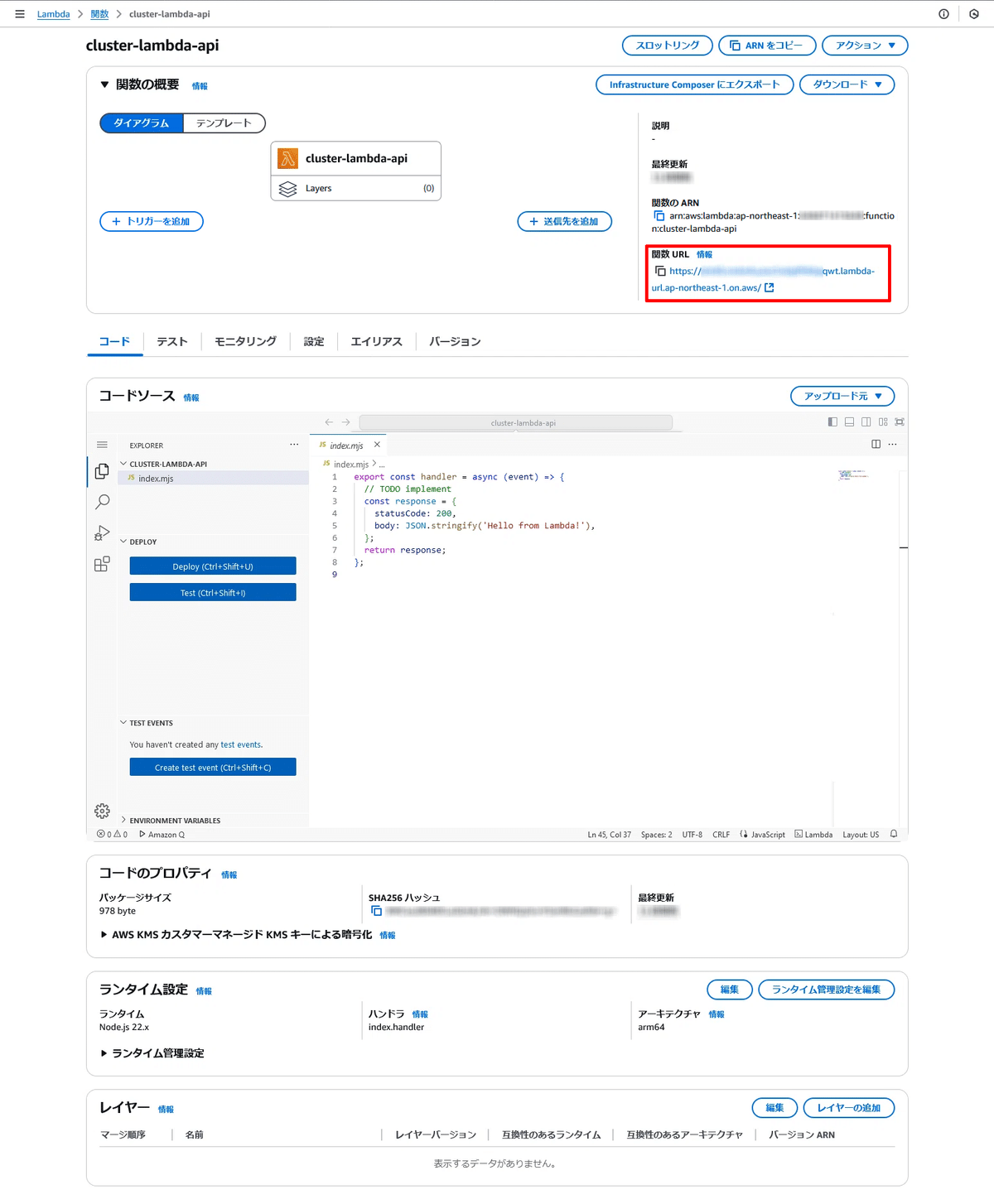The width and height of the screenshot is (994, 1204).
Task: Open the hamburger navigation menu
Action: coord(20,14)
